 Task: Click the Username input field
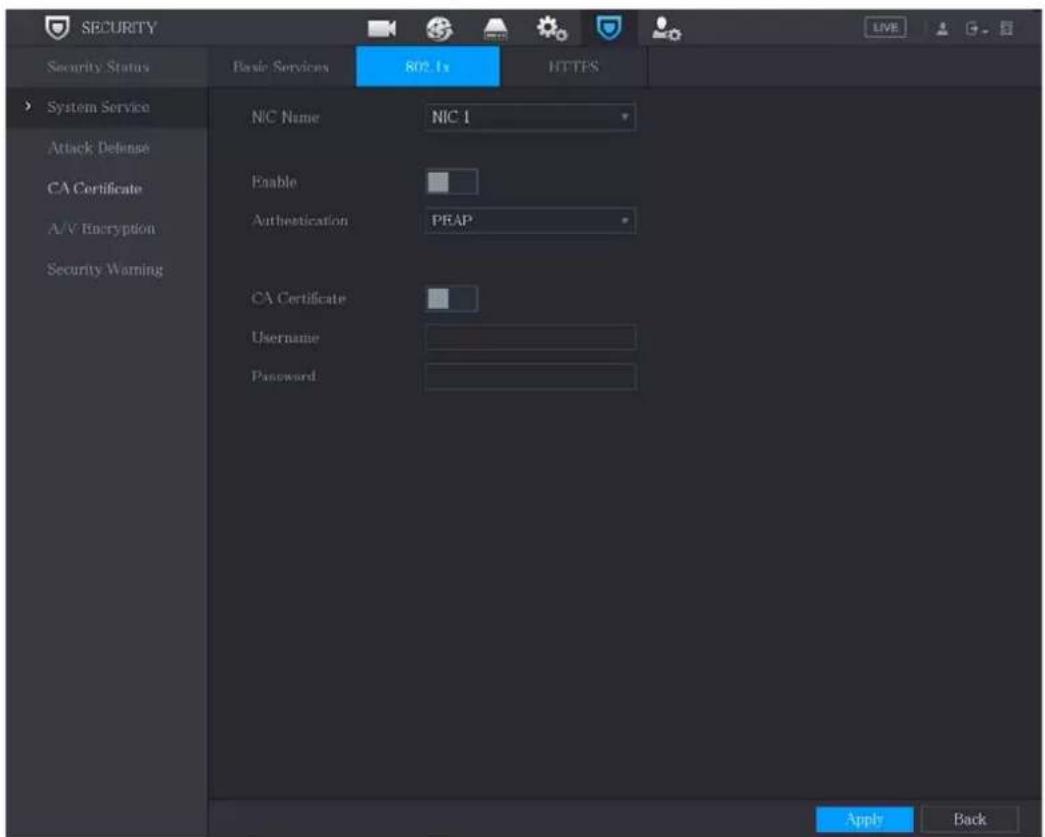pos(530,337)
